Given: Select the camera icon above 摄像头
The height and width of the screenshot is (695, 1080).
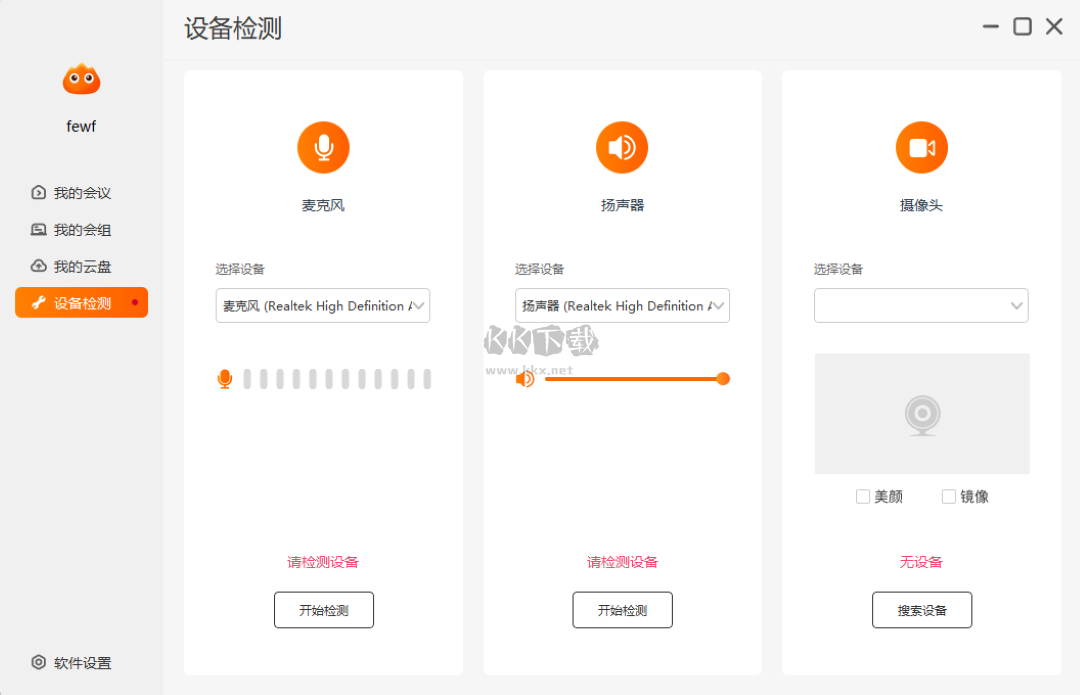Looking at the screenshot, I should click(x=921, y=147).
